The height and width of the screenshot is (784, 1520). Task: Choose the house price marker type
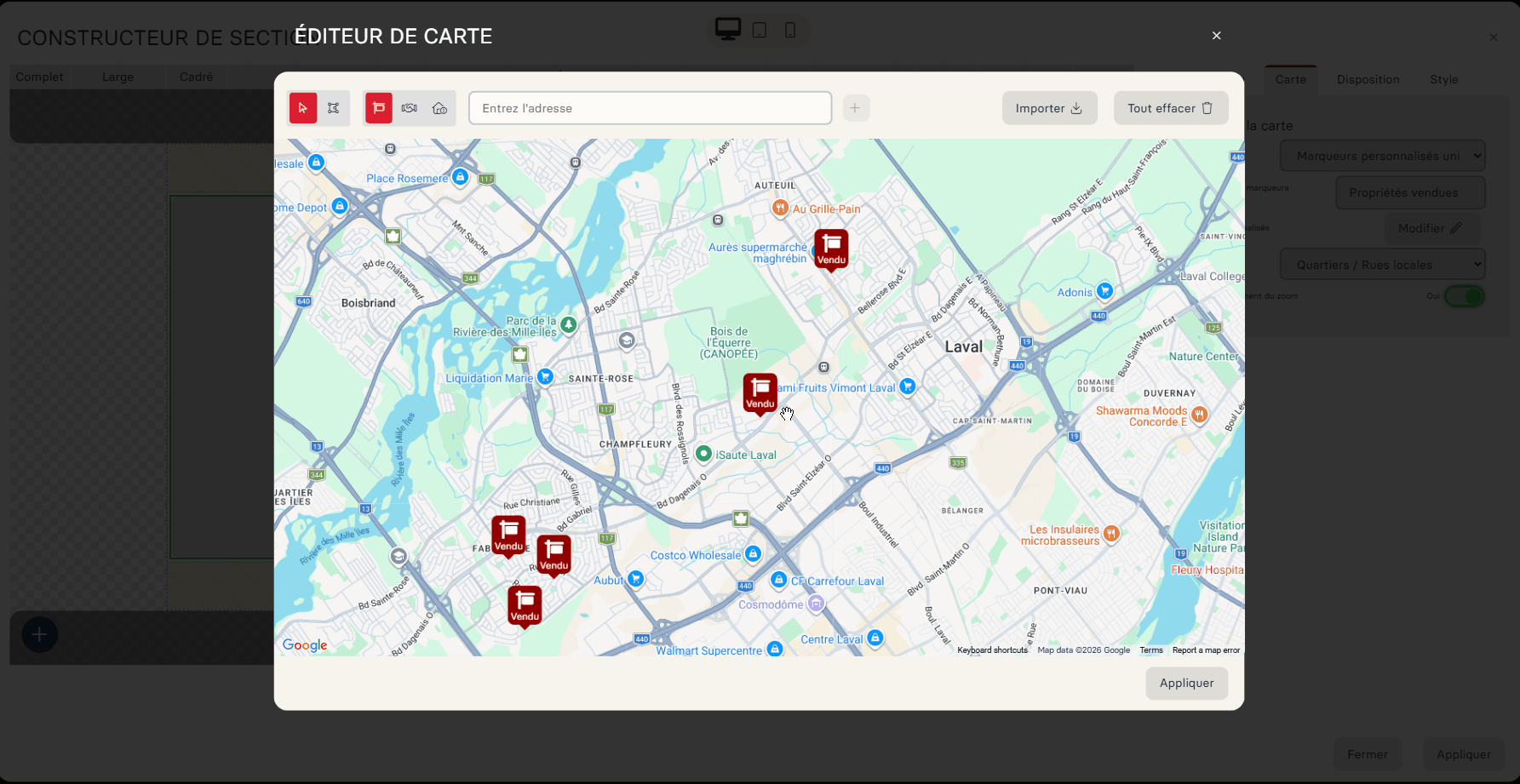point(439,108)
